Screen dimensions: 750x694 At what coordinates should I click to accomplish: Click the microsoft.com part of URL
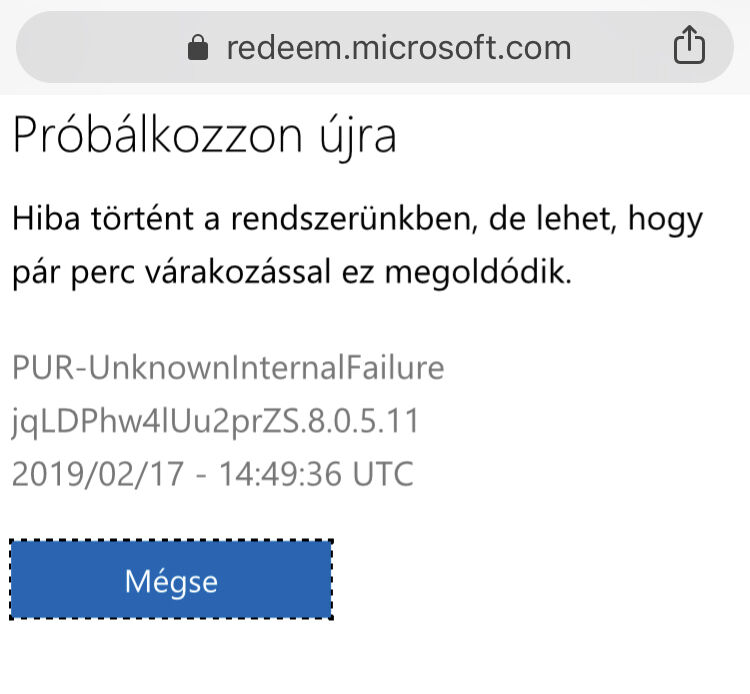point(461,48)
